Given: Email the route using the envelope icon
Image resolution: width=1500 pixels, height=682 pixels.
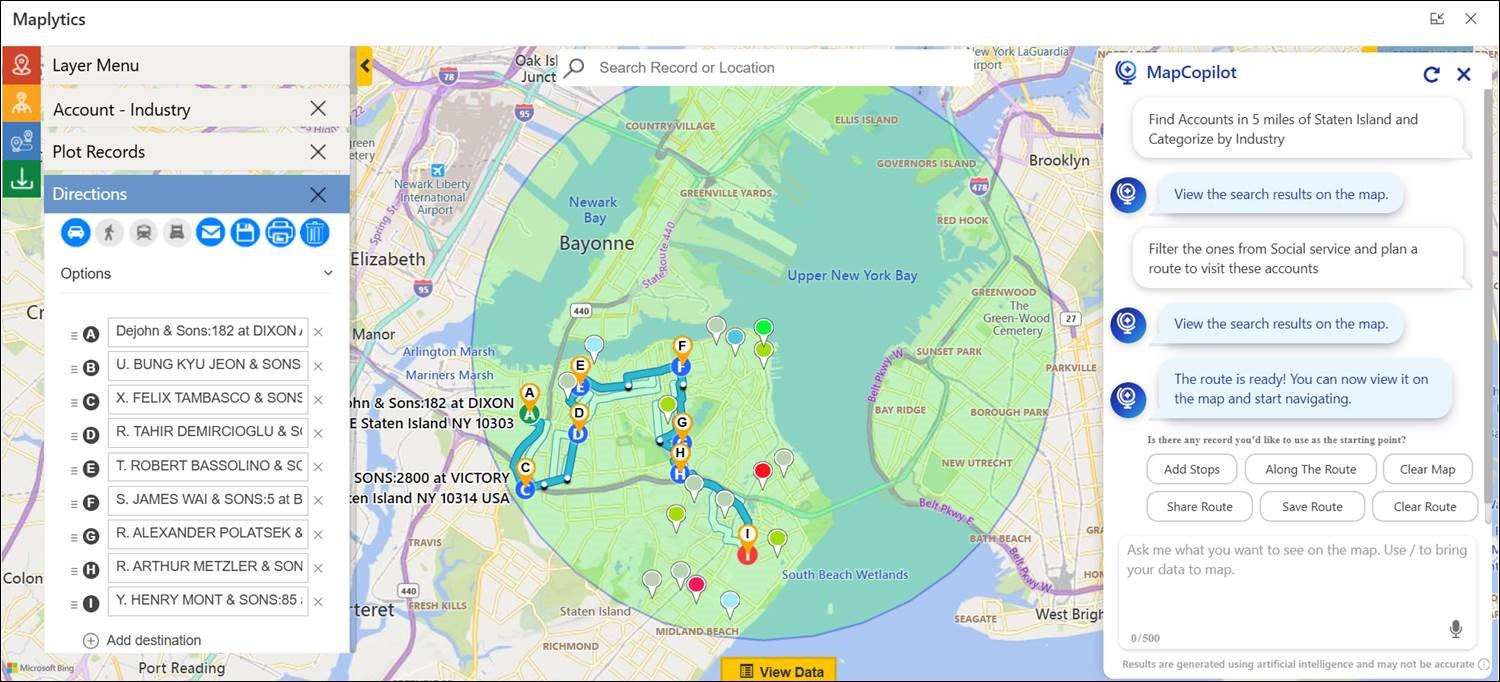Looking at the screenshot, I should coord(210,232).
